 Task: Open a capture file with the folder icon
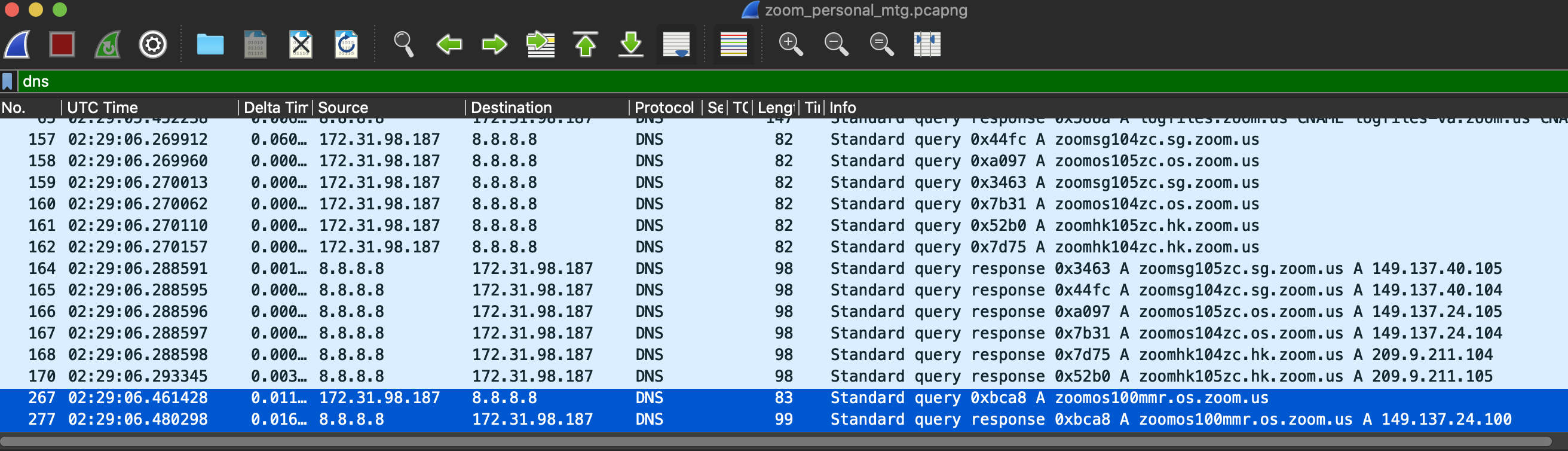click(210, 44)
